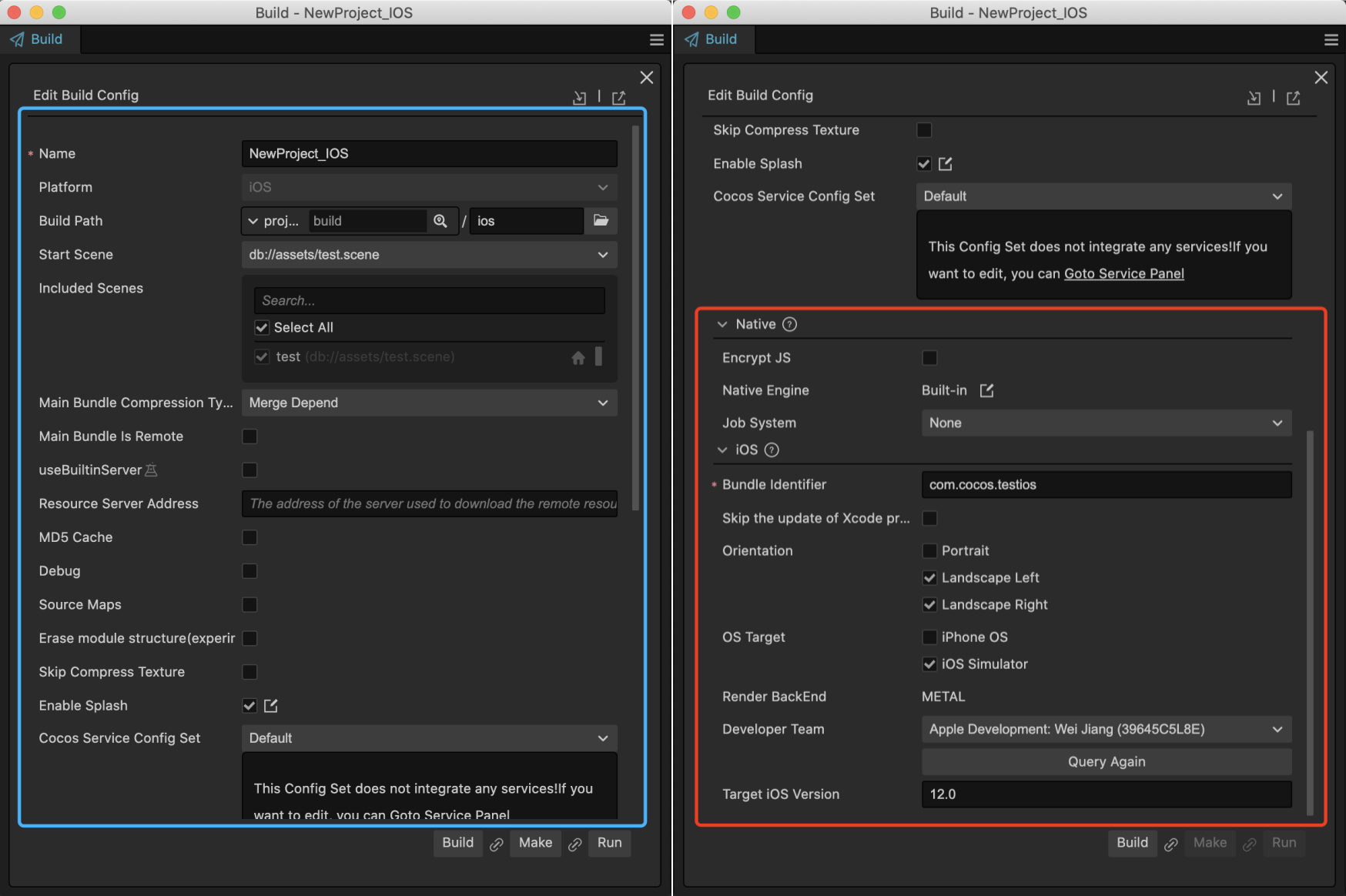The width and height of the screenshot is (1346, 896).
Task: Click link icon after Make button, left window
Action: (x=575, y=844)
